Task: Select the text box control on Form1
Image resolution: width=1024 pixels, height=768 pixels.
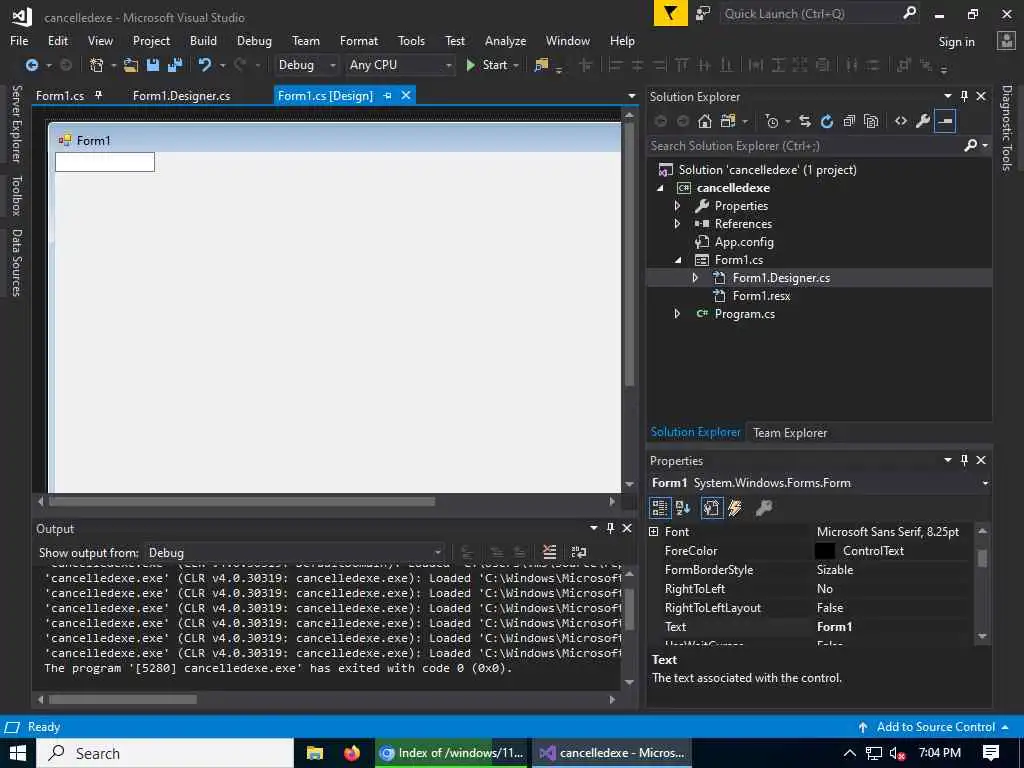Action: pos(104,162)
